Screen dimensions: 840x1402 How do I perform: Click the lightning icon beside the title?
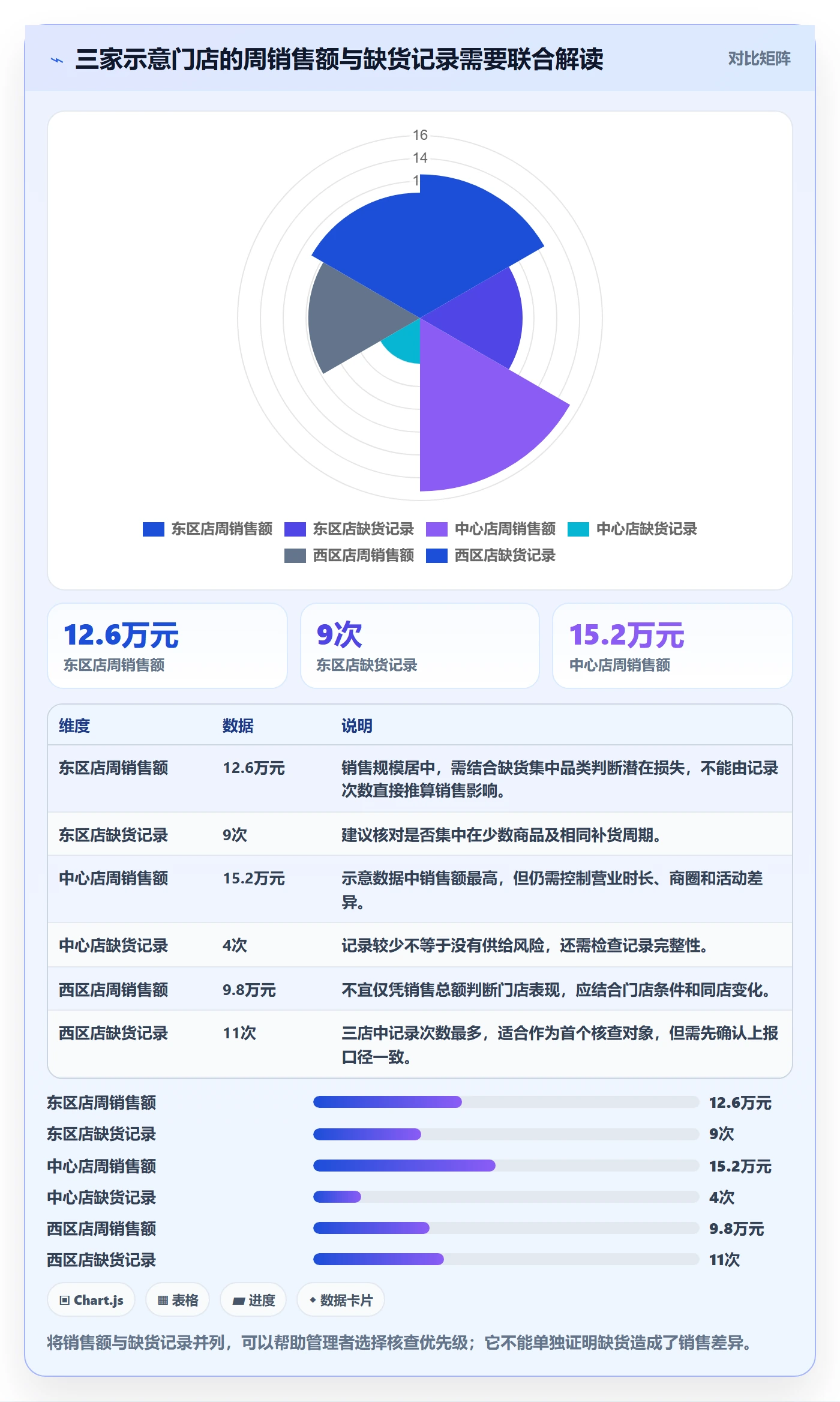pos(57,60)
